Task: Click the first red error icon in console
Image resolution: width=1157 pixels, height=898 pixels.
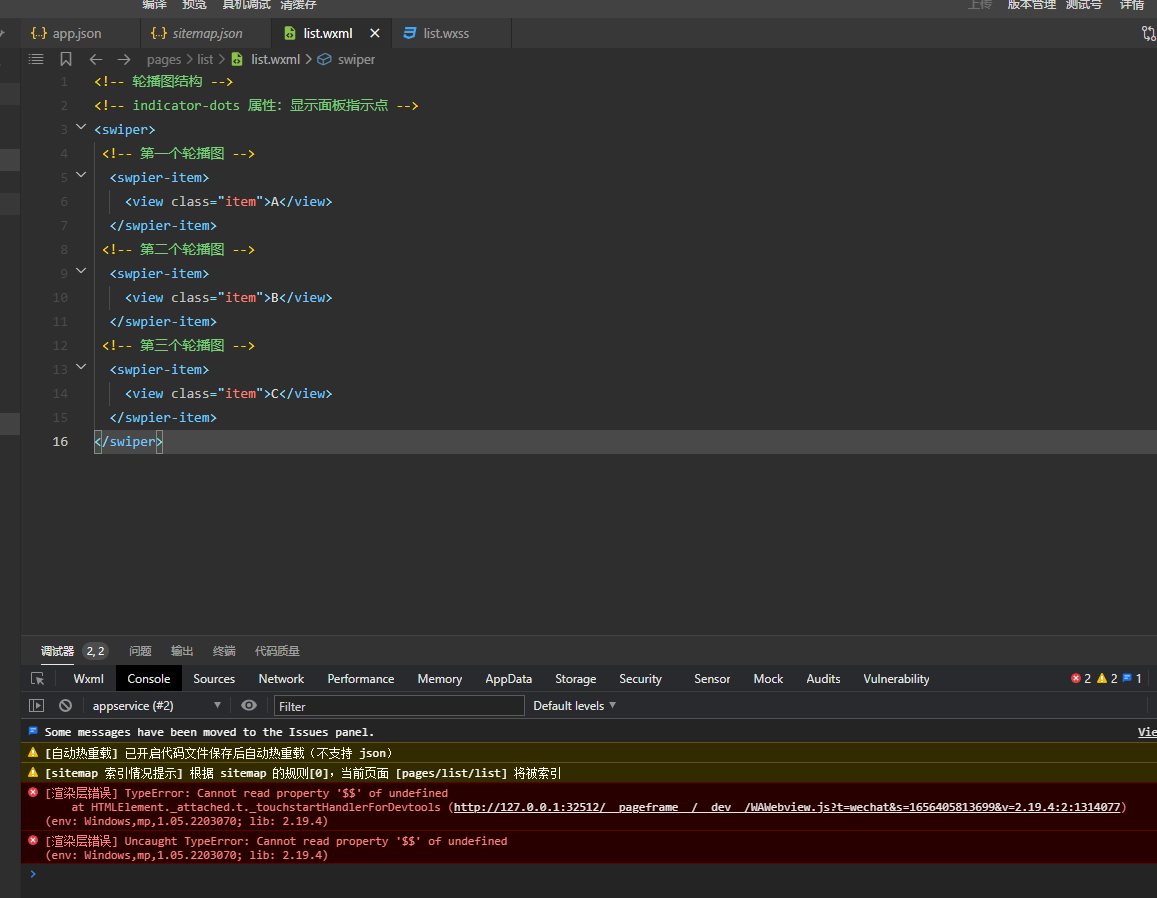Action: pyautogui.click(x=32, y=792)
